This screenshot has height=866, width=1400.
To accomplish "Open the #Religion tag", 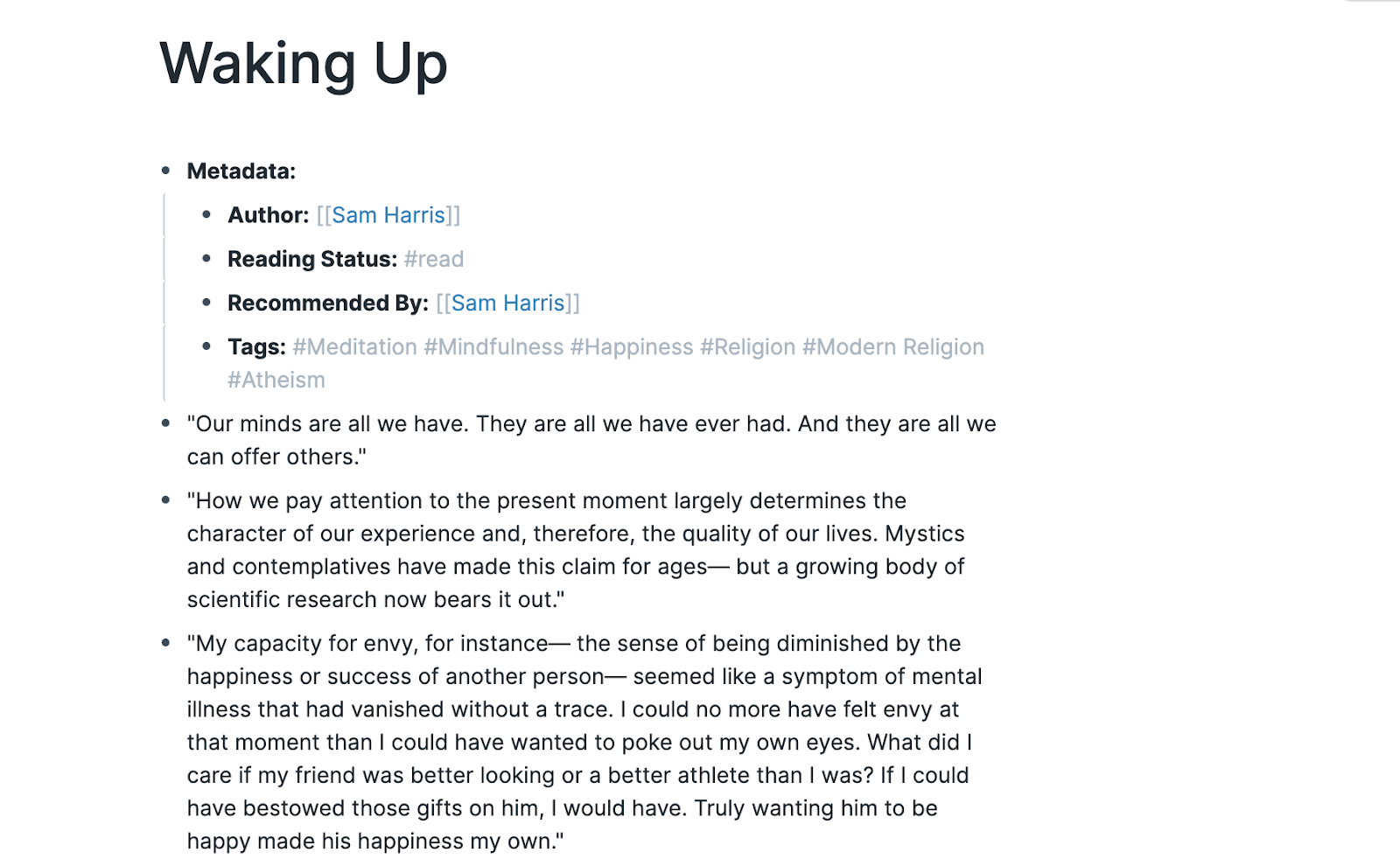I will 748,347.
